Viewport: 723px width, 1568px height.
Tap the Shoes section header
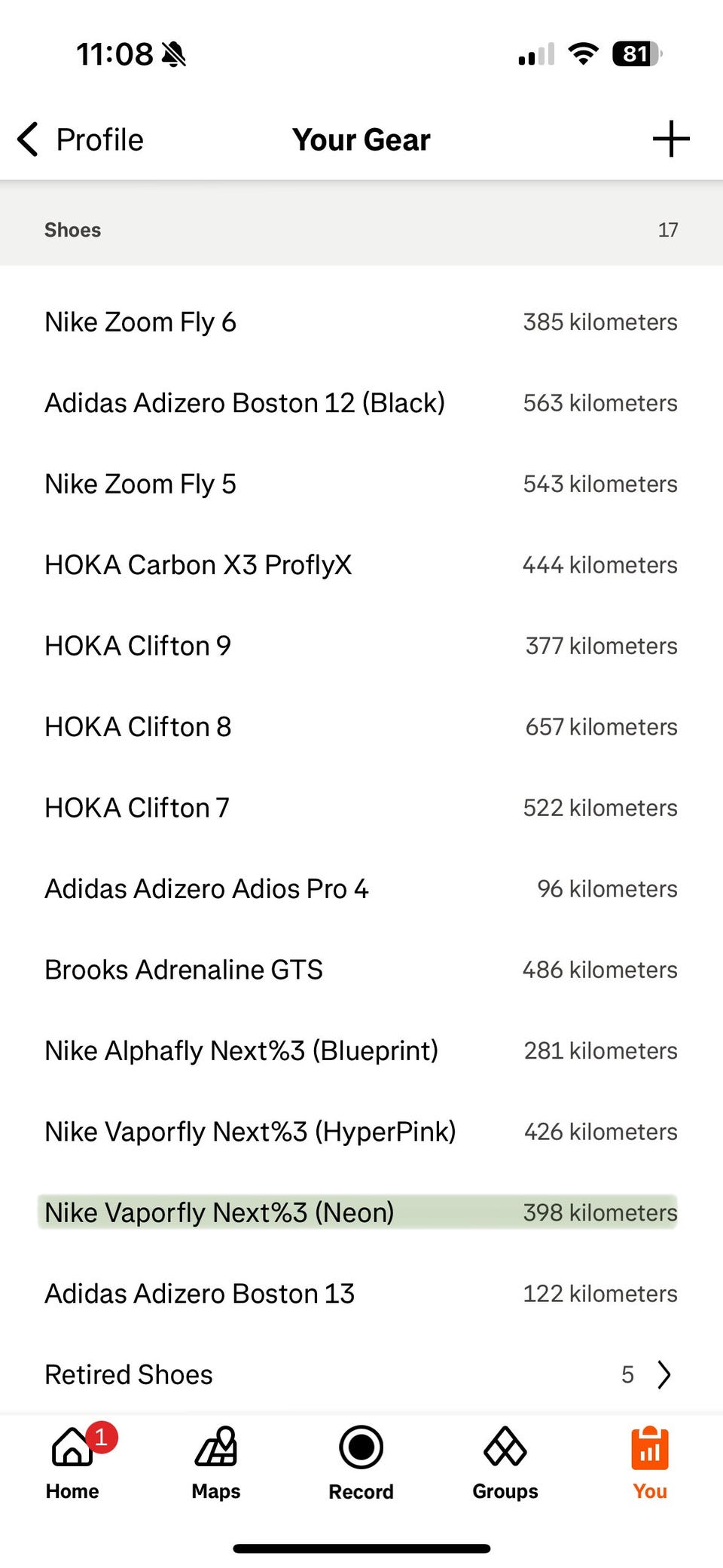[x=361, y=230]
